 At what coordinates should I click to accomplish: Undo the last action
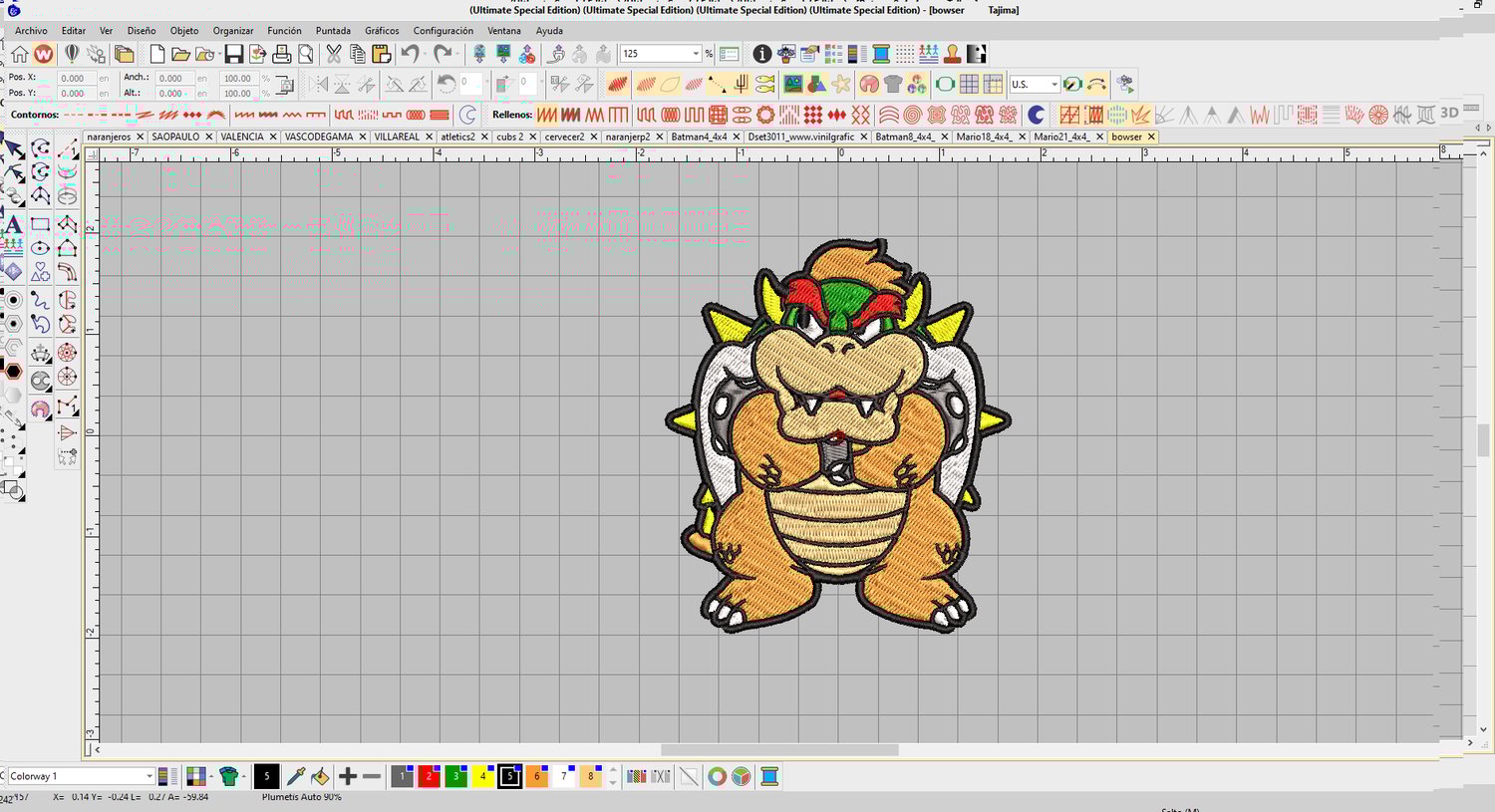[x=410, y=54]
